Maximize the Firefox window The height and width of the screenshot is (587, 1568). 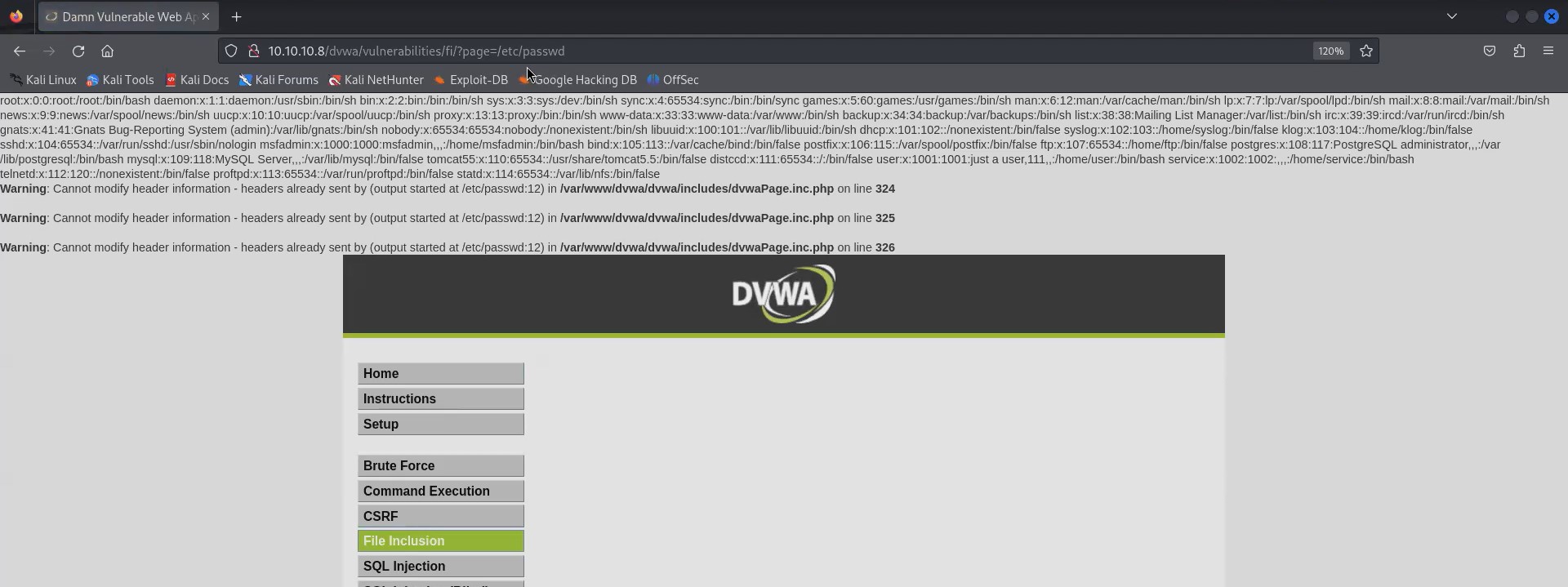click(x=1531, y=16)
